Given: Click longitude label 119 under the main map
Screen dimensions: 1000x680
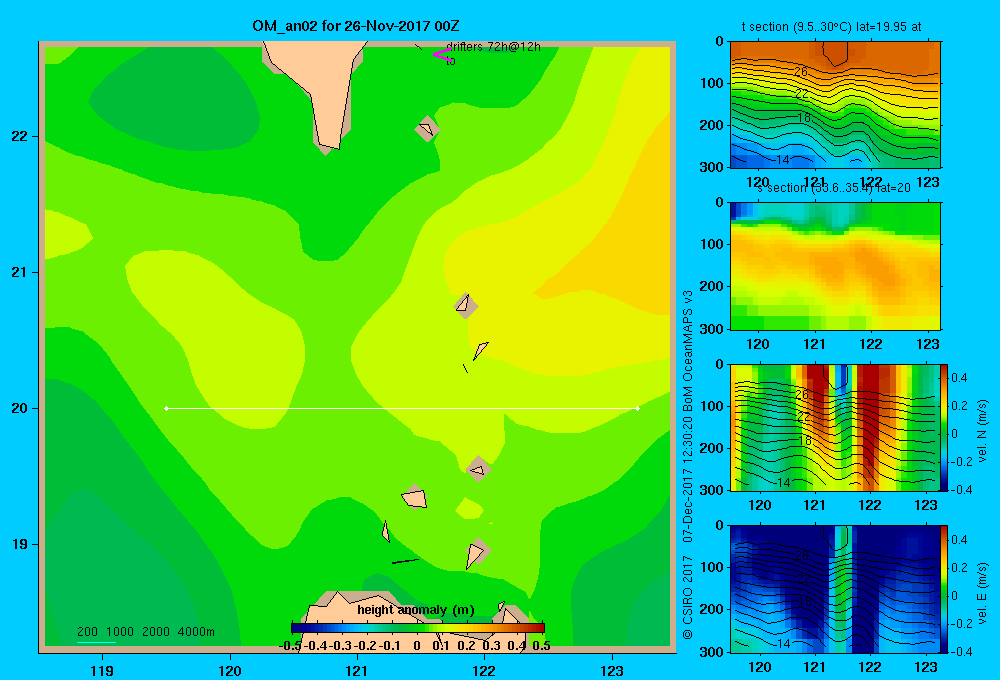Looking at the screenshot, I should pos(102,670).
